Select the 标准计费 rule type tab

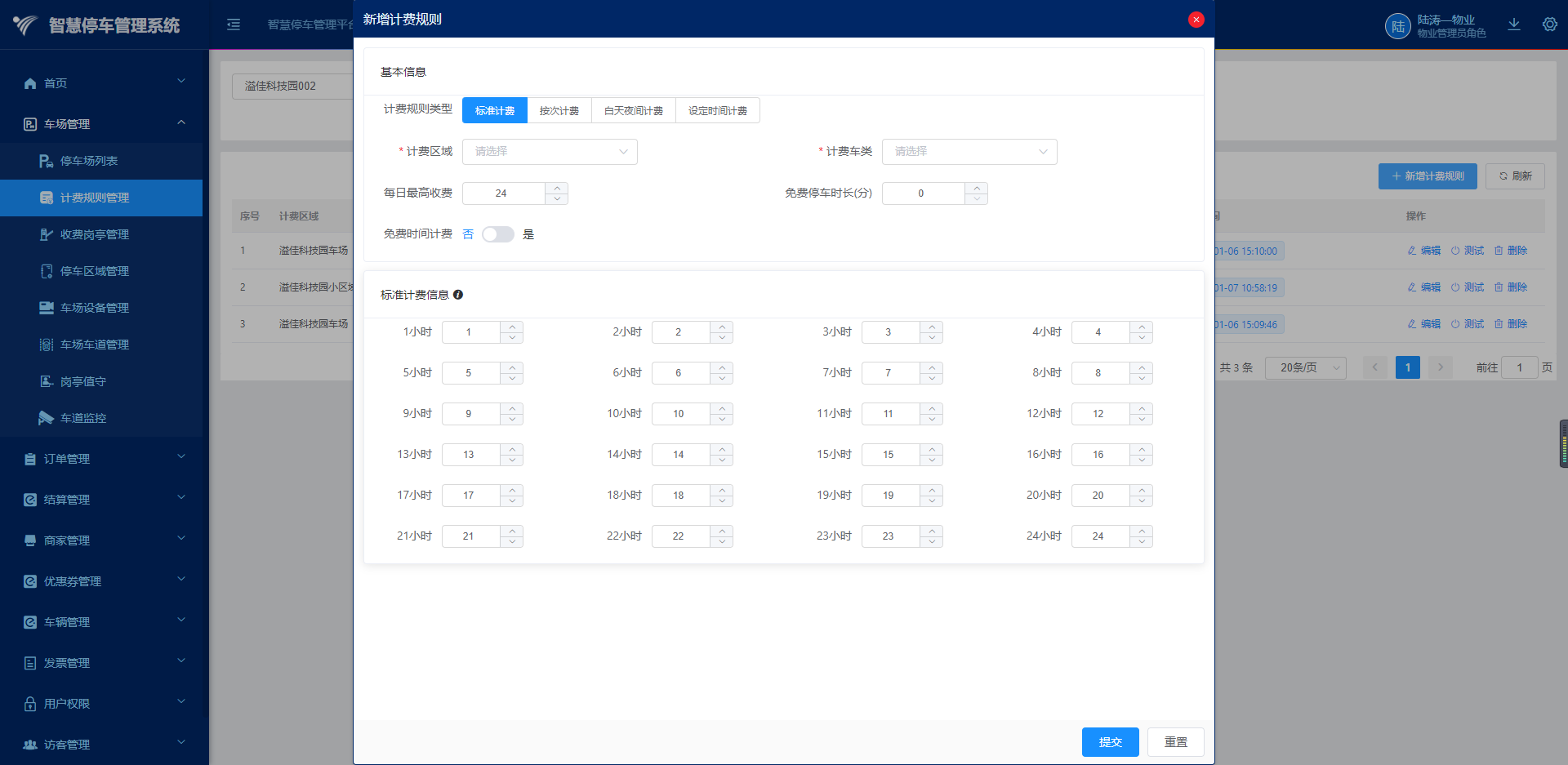pyautogui.click(x=495, y=110)
